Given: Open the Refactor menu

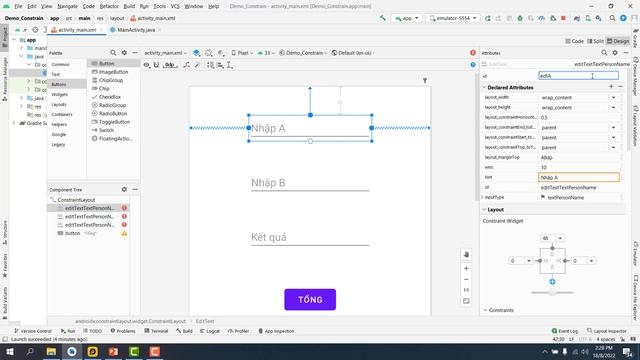Looking at the screenshot, I should coord(109,7).
